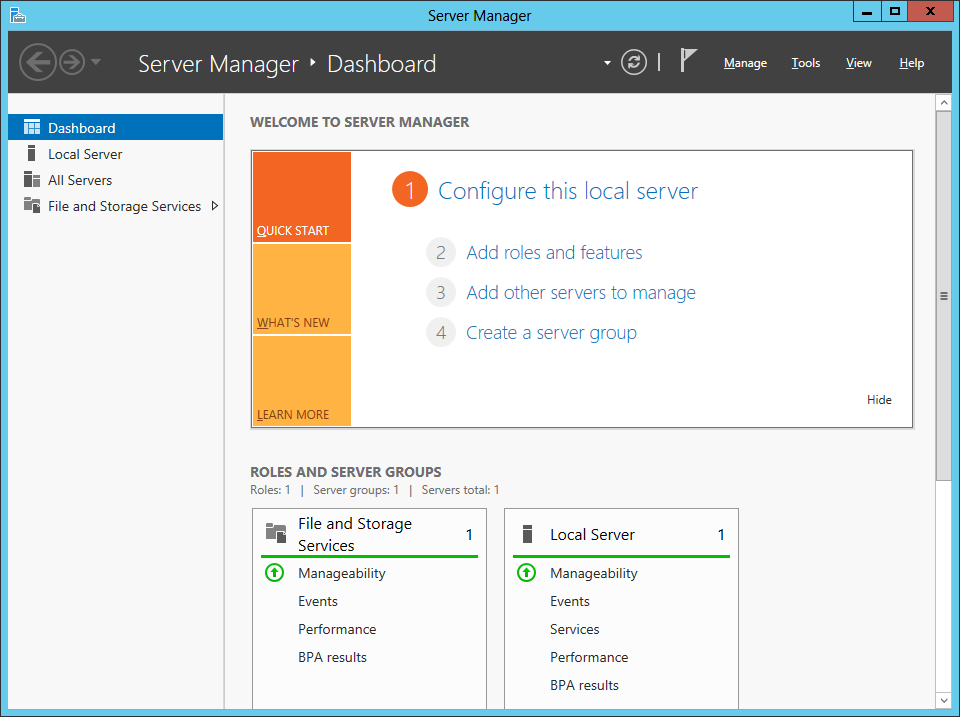
Task: Click green Manageability icon in File and Storage tile
Action: pyautogui.click(x=274, y=573)
